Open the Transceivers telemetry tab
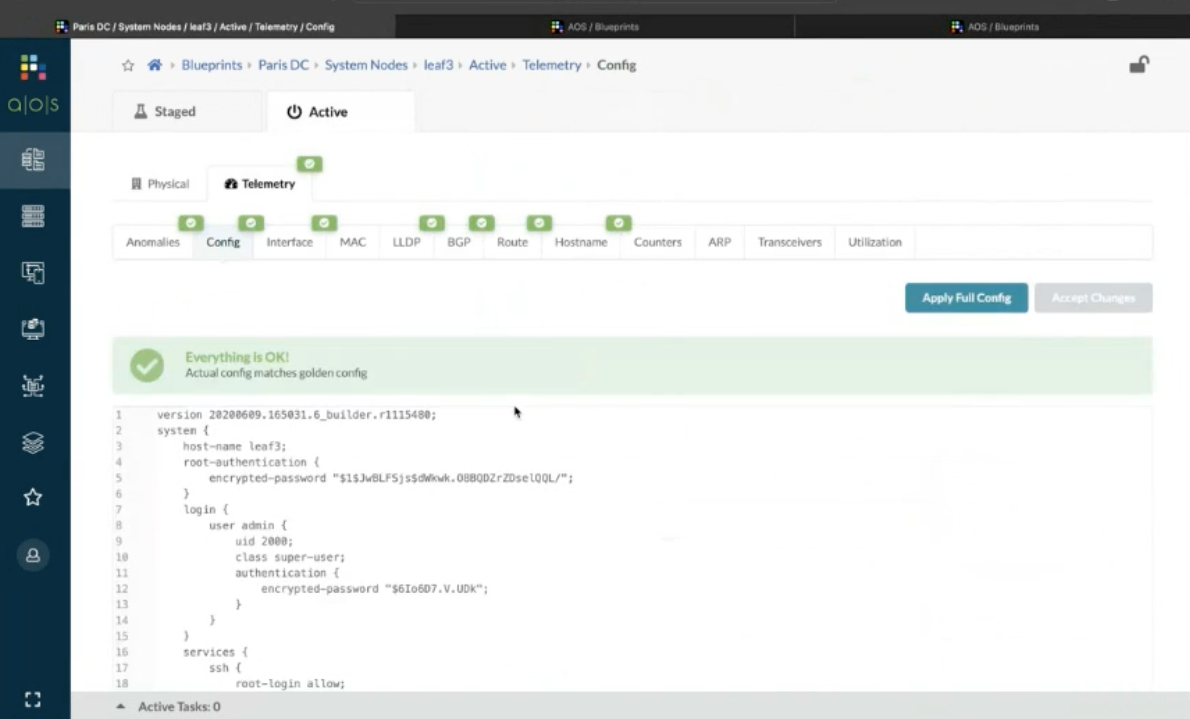The width and height of the screenshot is (1190, 719). point(789,242)
